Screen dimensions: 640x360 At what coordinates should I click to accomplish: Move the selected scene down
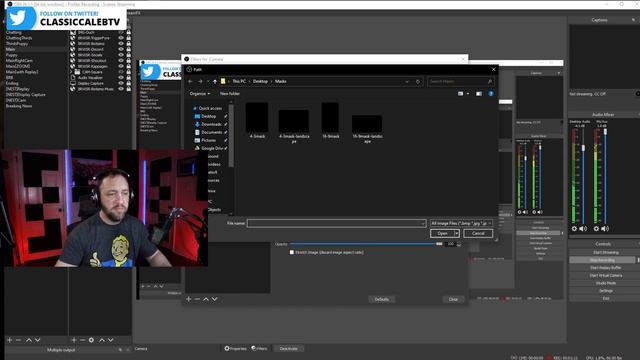(x=38, y=340)
